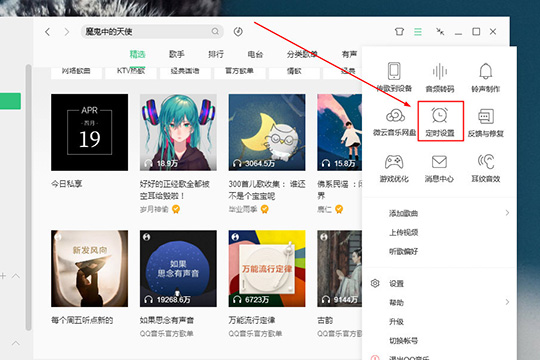The image size is (540, 360).
Task: Switch to 精选 tab
Action: point(137,54)
